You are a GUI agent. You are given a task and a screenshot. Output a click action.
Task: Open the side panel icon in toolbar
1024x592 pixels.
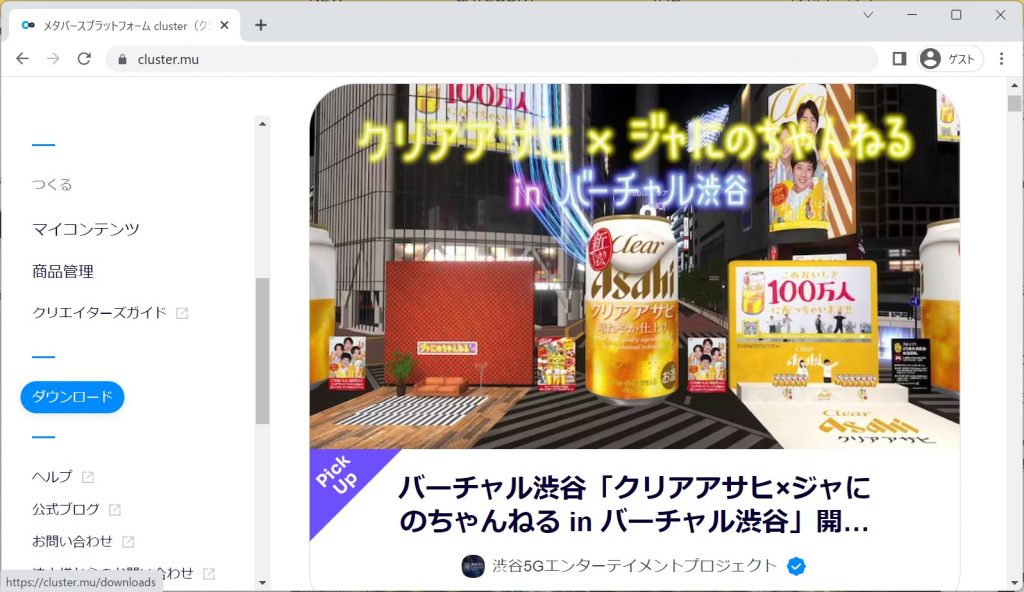pos(899,59)
